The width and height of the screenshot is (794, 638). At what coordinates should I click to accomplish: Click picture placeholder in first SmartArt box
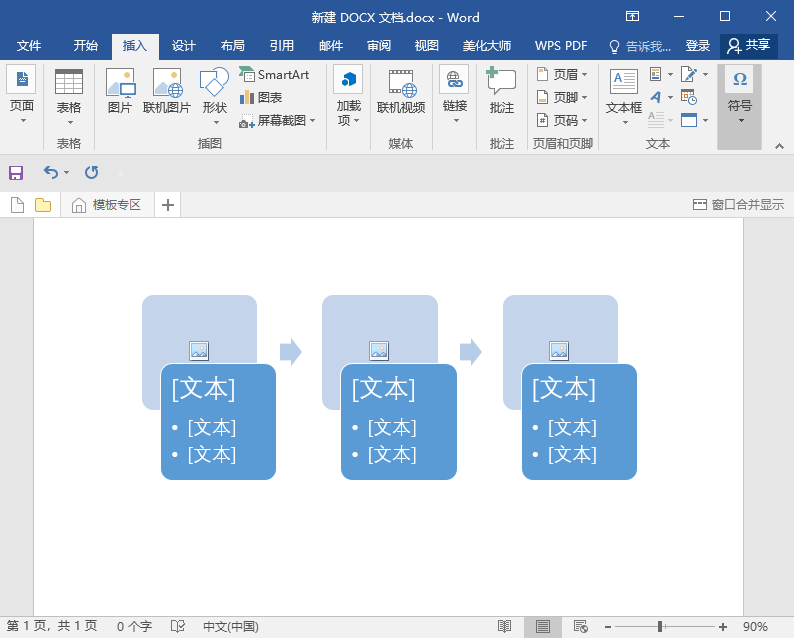(x=199, y=350)
